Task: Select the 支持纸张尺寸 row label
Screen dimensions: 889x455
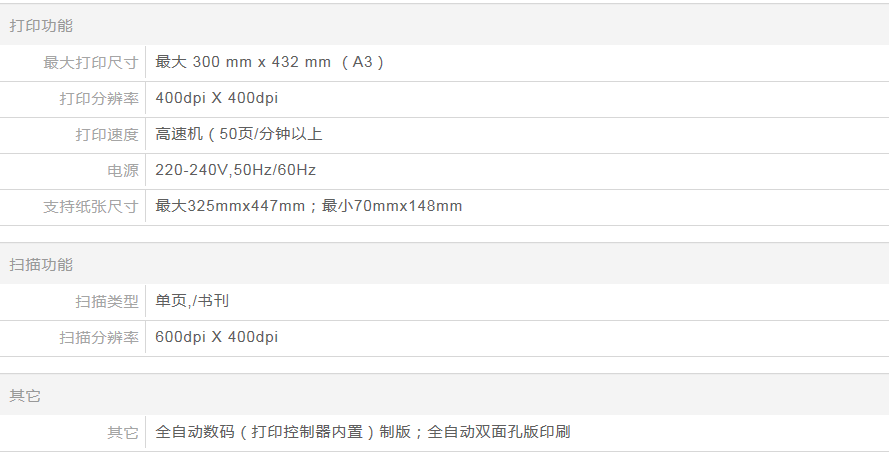Action: pyautogui.click(x=91, y=206)
